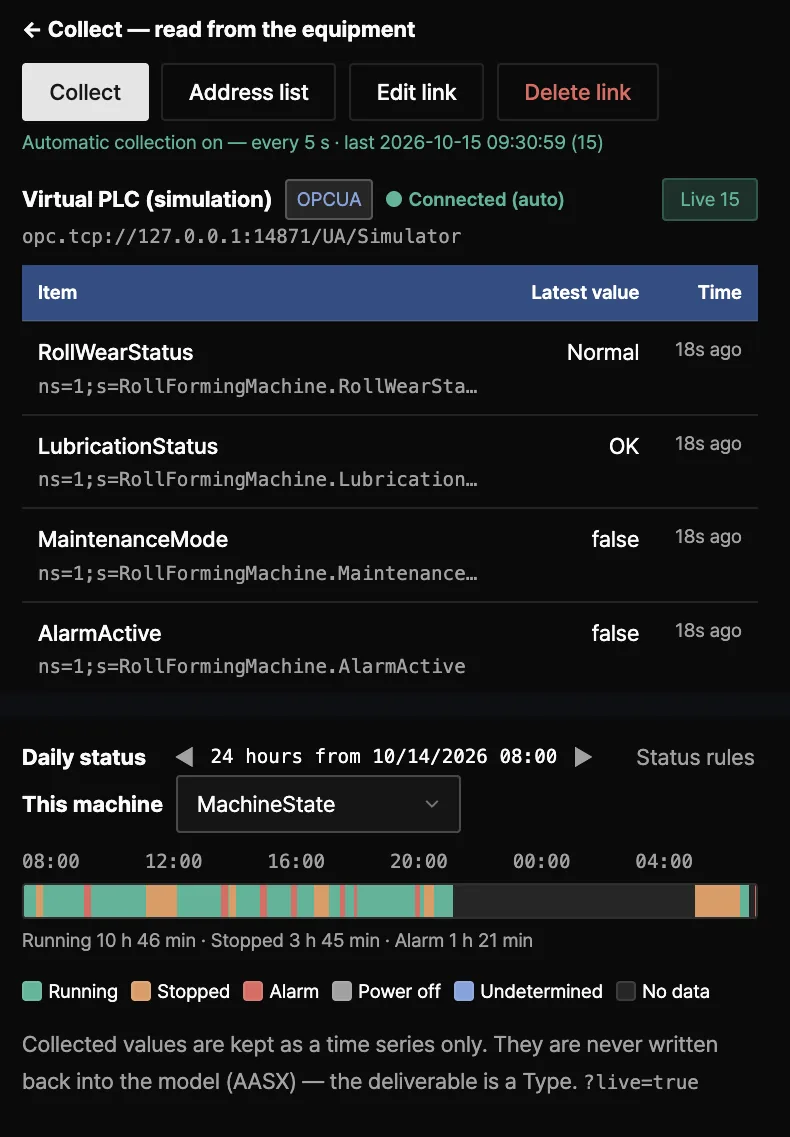The width and height of the screenshot is (790, 1137).
Task: Go back using the left arrow icon
Action: coord(31,30)
